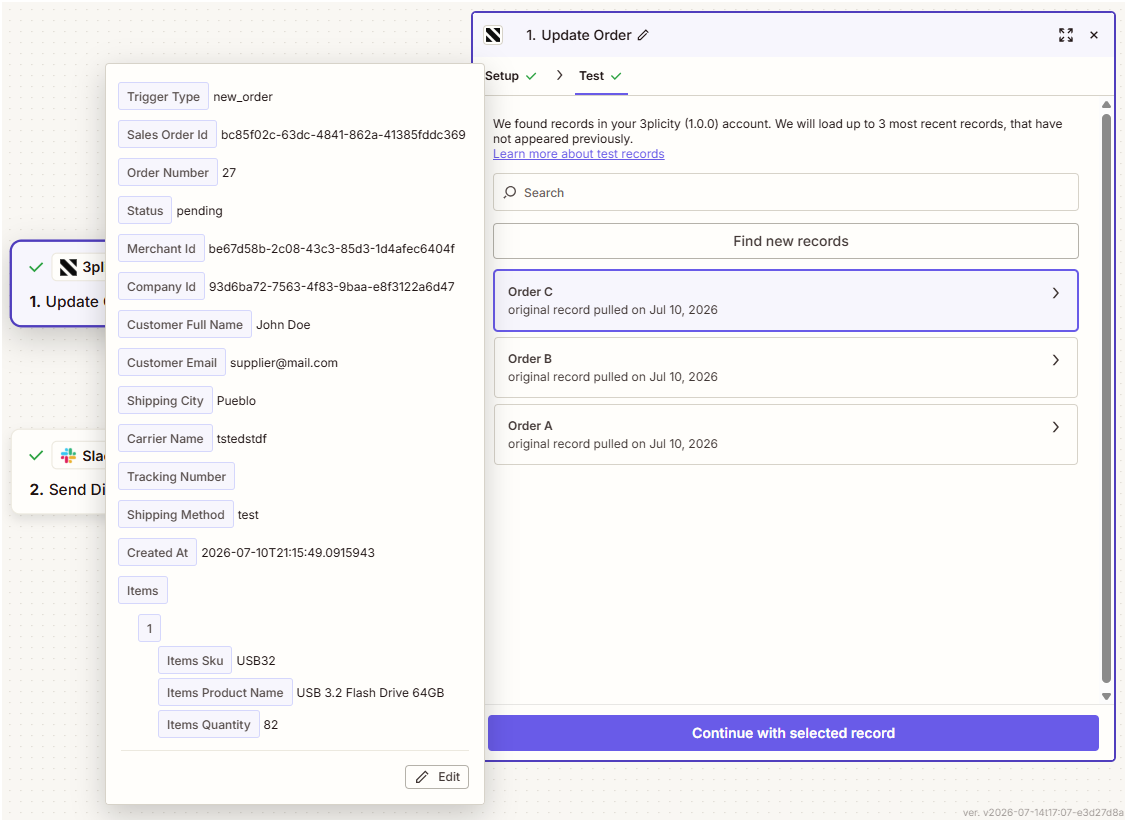Click the supplier@mail.com email value

tap(284, 363)
